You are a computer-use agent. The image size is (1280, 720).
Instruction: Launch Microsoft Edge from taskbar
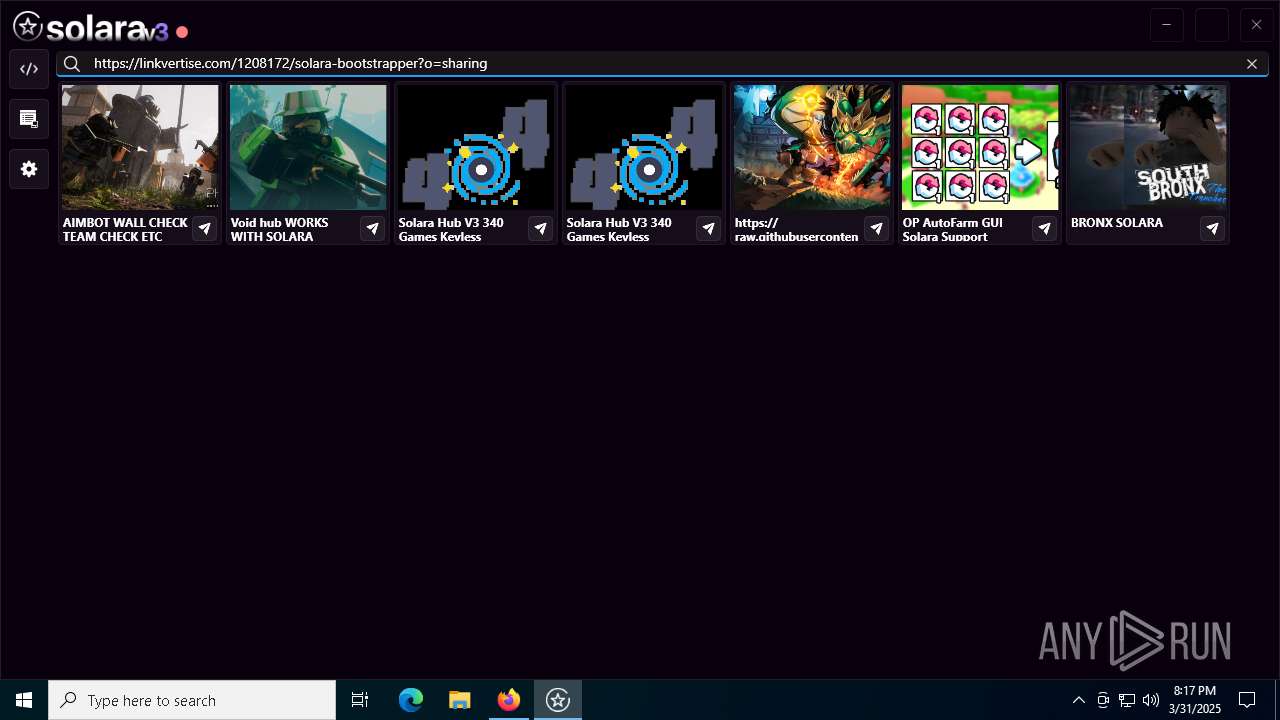point(411,700)
